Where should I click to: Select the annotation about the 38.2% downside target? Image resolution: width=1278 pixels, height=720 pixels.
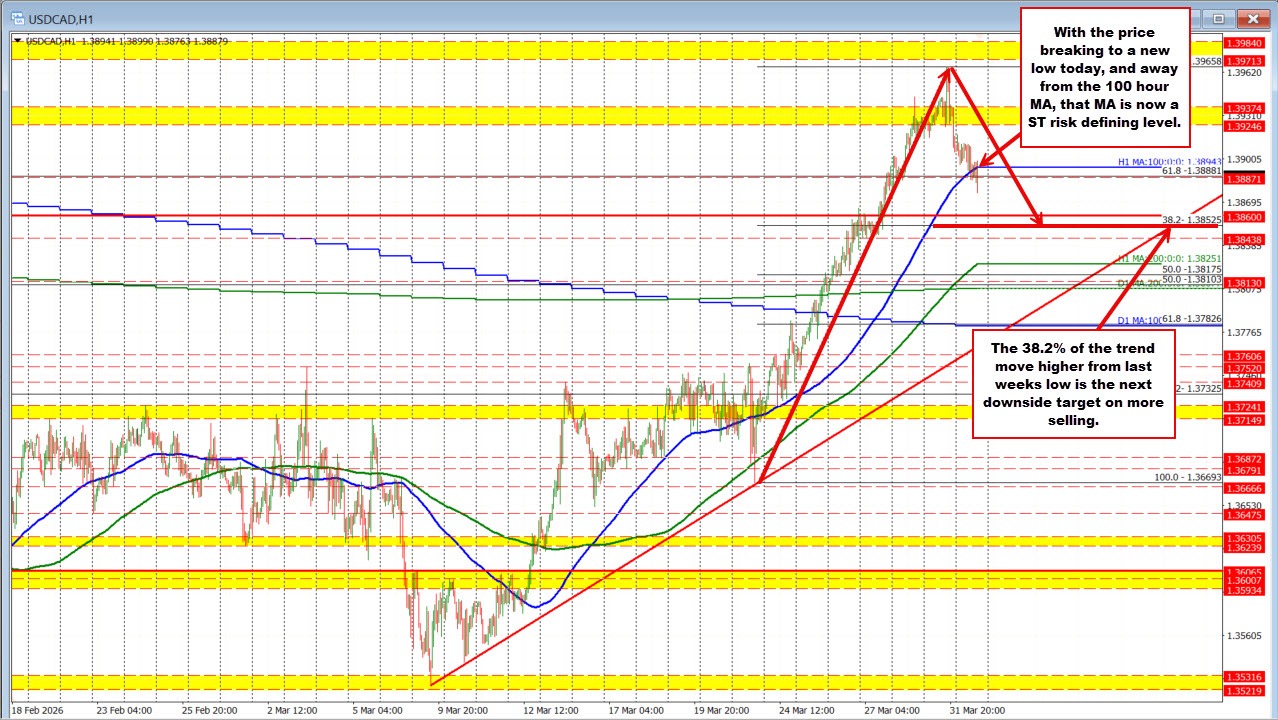point(1074,385)
